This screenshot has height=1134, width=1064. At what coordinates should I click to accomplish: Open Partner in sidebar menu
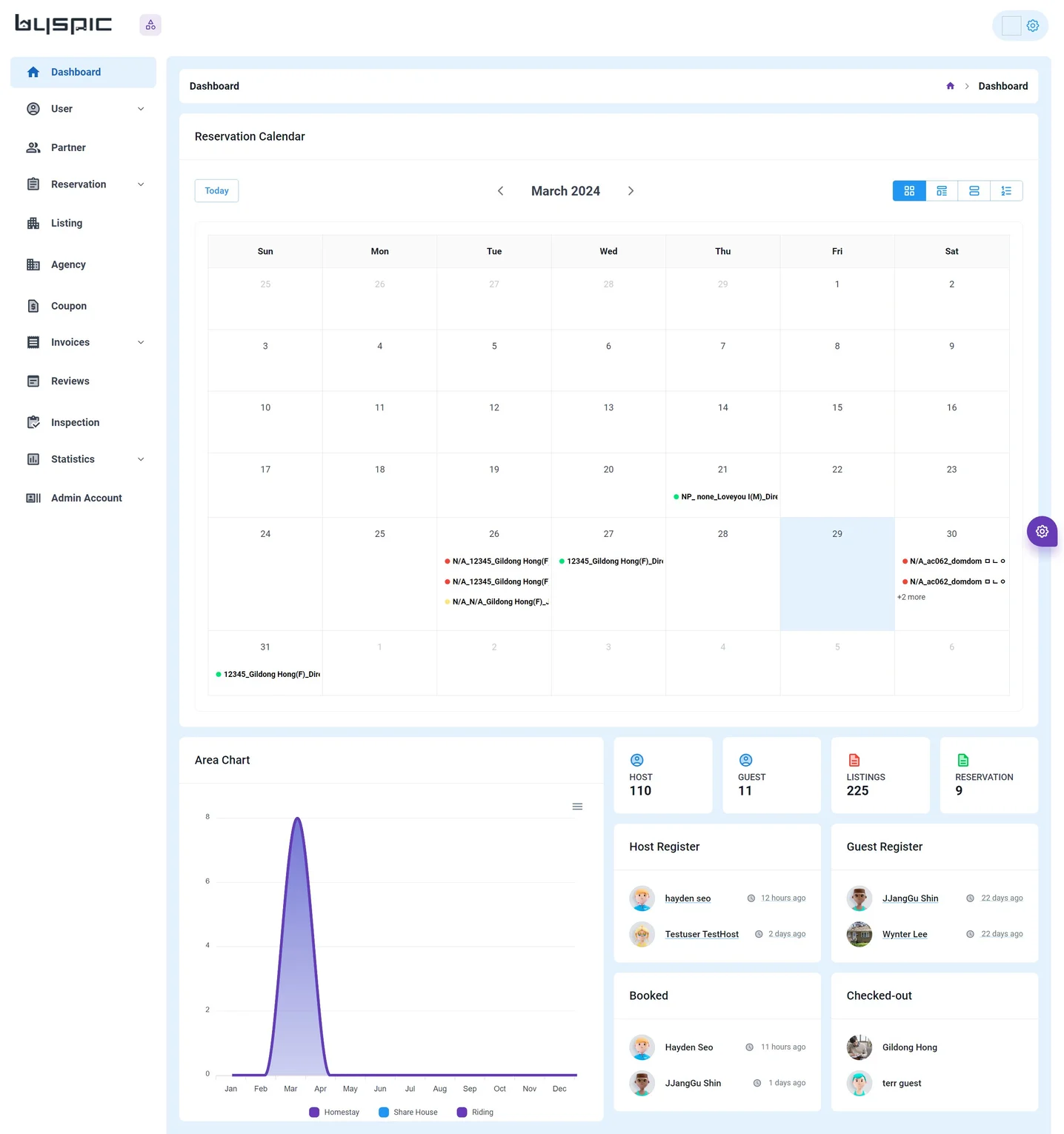(x=83, y=147)
